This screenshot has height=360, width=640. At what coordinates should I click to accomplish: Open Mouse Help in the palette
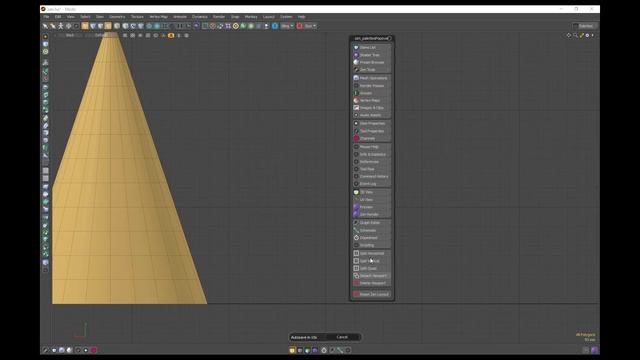click(x=371, y=147)
